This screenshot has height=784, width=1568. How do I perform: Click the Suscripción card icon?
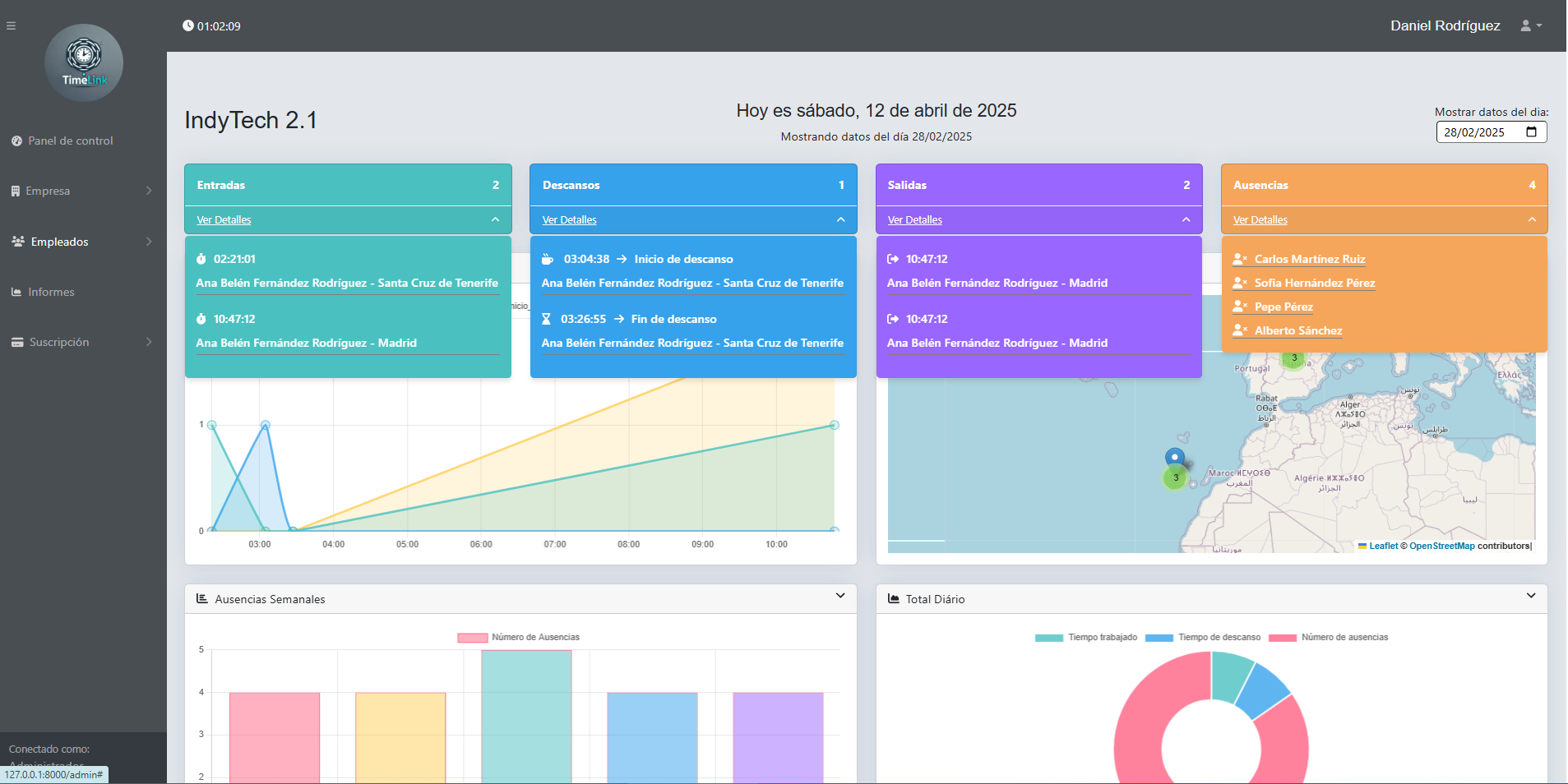click(17, 342)
